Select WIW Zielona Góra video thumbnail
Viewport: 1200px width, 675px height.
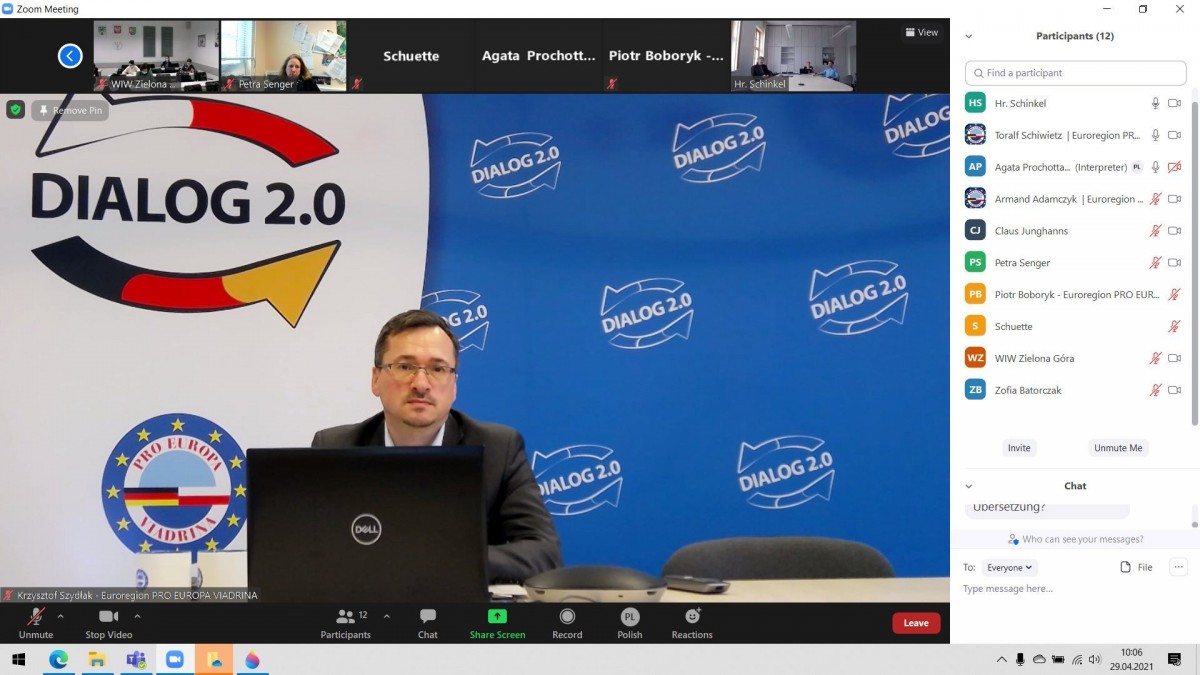pos(156,56)
